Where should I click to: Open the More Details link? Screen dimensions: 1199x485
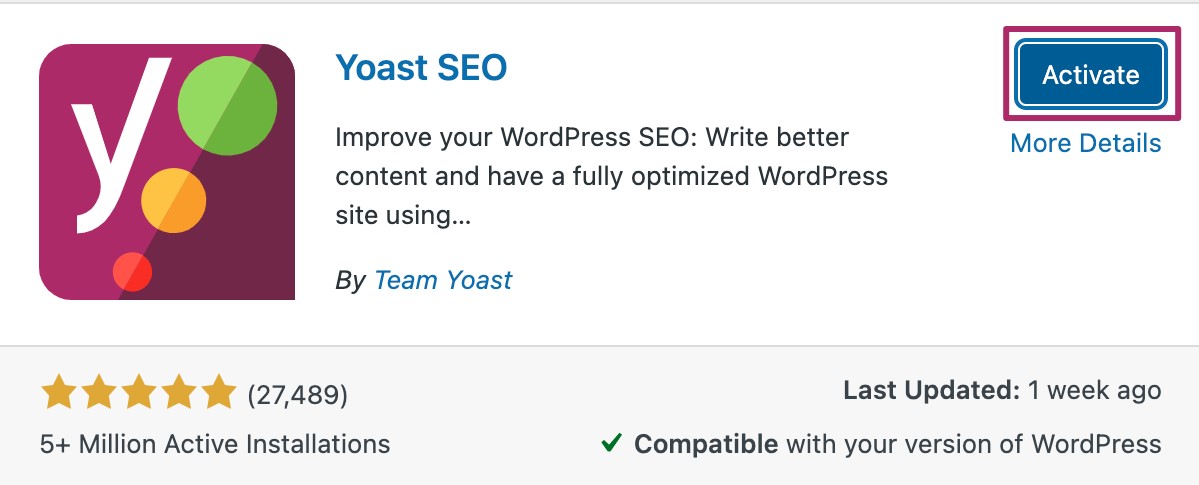point(1085,143)
